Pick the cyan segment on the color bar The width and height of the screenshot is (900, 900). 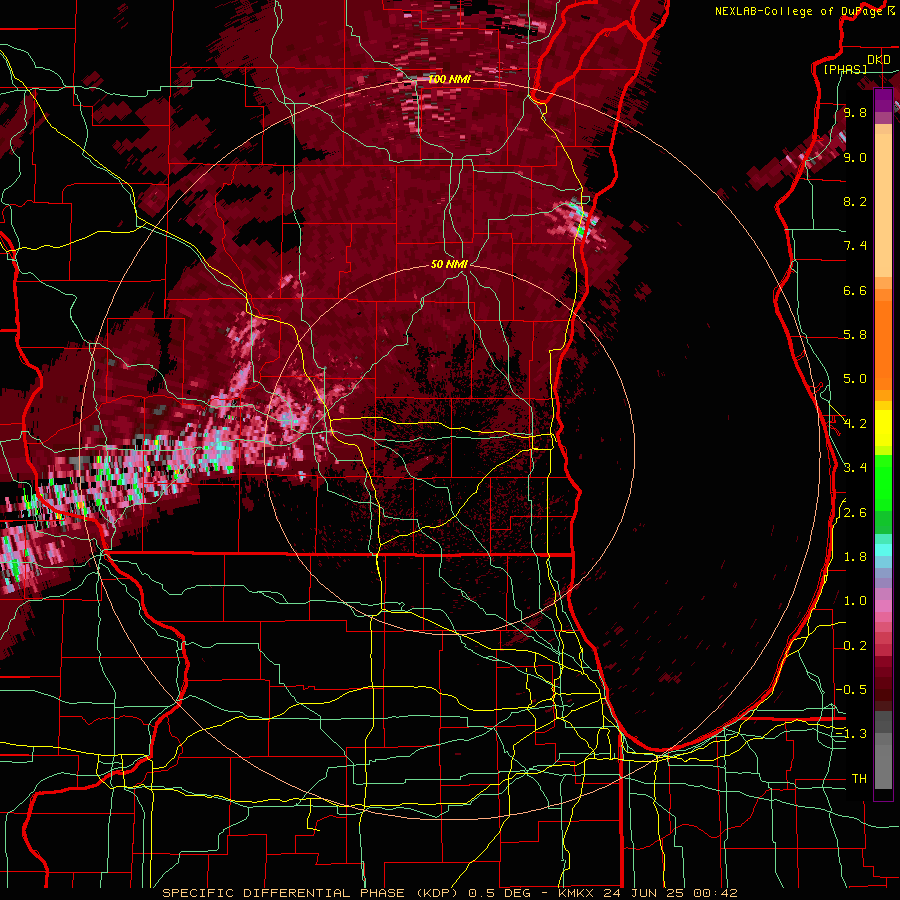pyautogui.click(x=883, y=550)
